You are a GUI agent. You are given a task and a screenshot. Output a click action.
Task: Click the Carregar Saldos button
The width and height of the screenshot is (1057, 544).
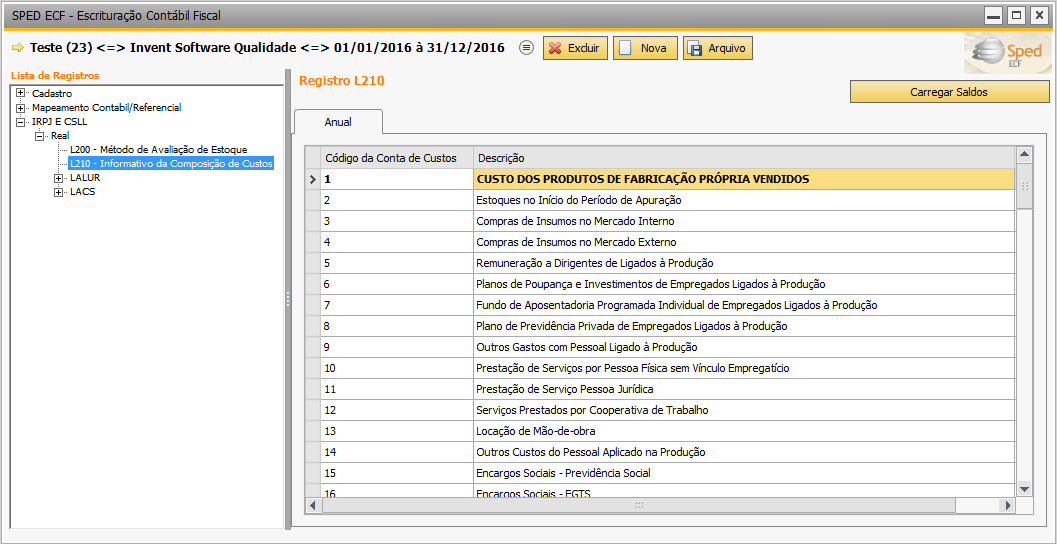click(x=949, y=92)
